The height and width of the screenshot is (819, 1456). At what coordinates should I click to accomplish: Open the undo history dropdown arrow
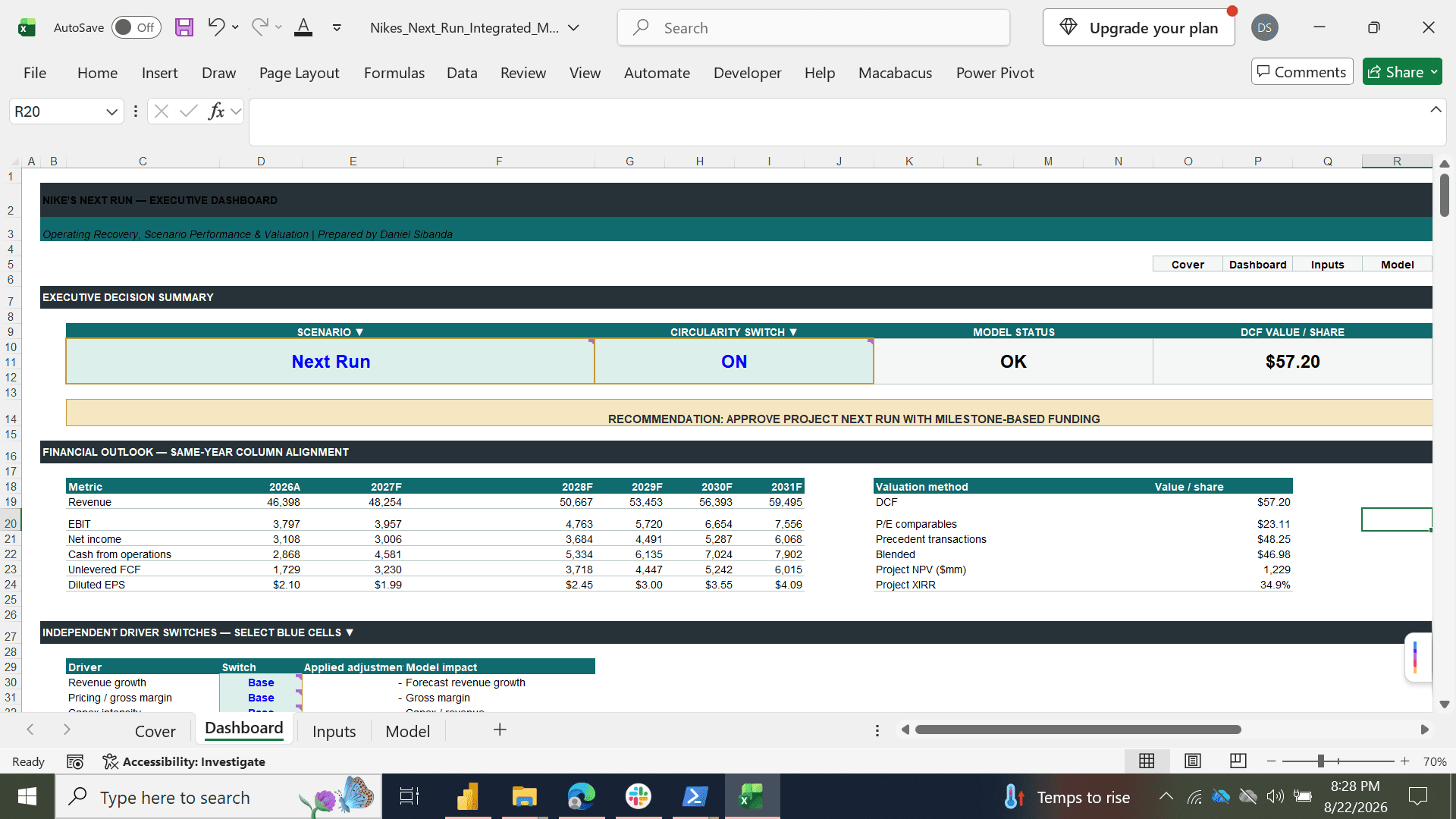pos(235,28)
